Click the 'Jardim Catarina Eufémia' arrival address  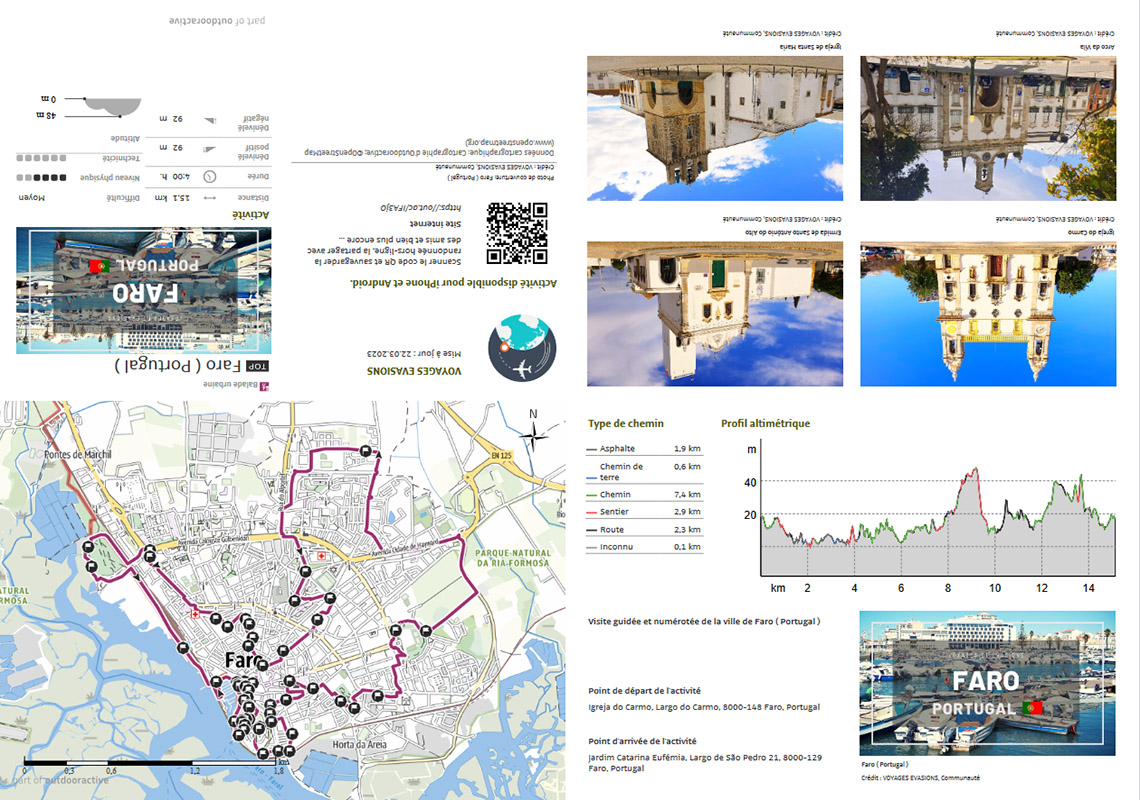click(705, 762)
